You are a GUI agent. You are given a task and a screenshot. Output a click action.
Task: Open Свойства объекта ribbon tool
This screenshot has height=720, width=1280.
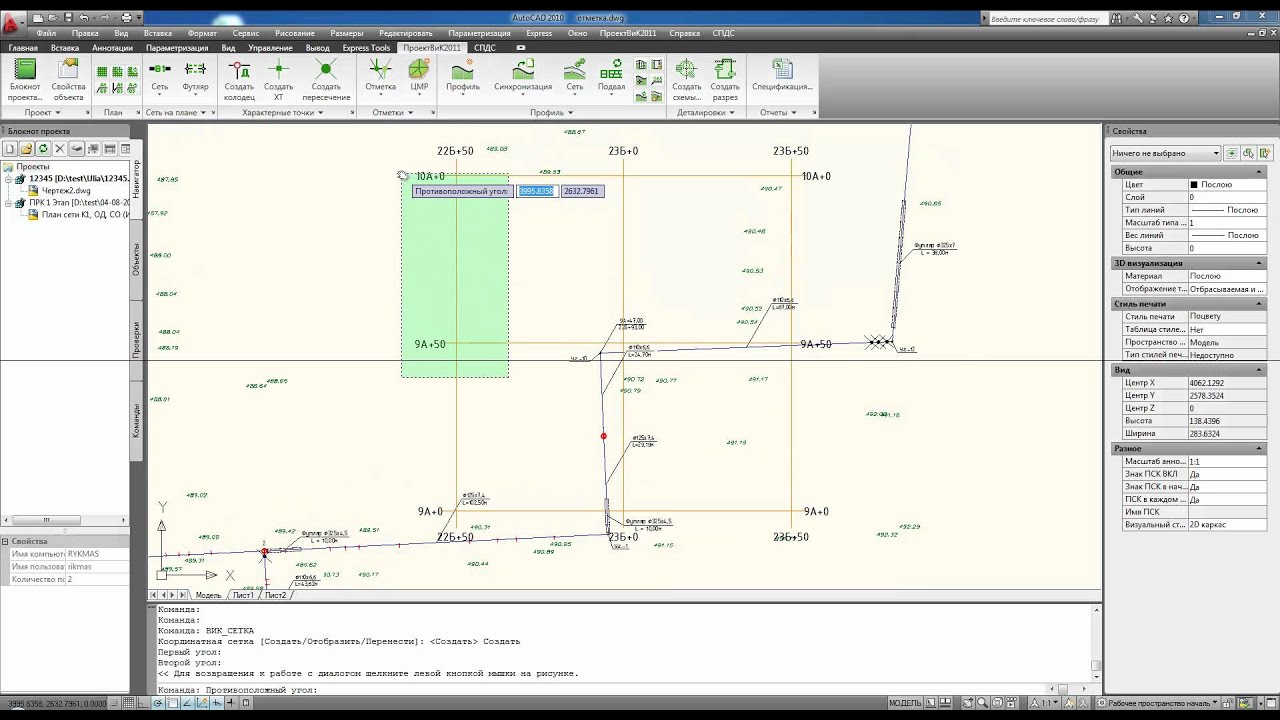(x=69, y=79)
